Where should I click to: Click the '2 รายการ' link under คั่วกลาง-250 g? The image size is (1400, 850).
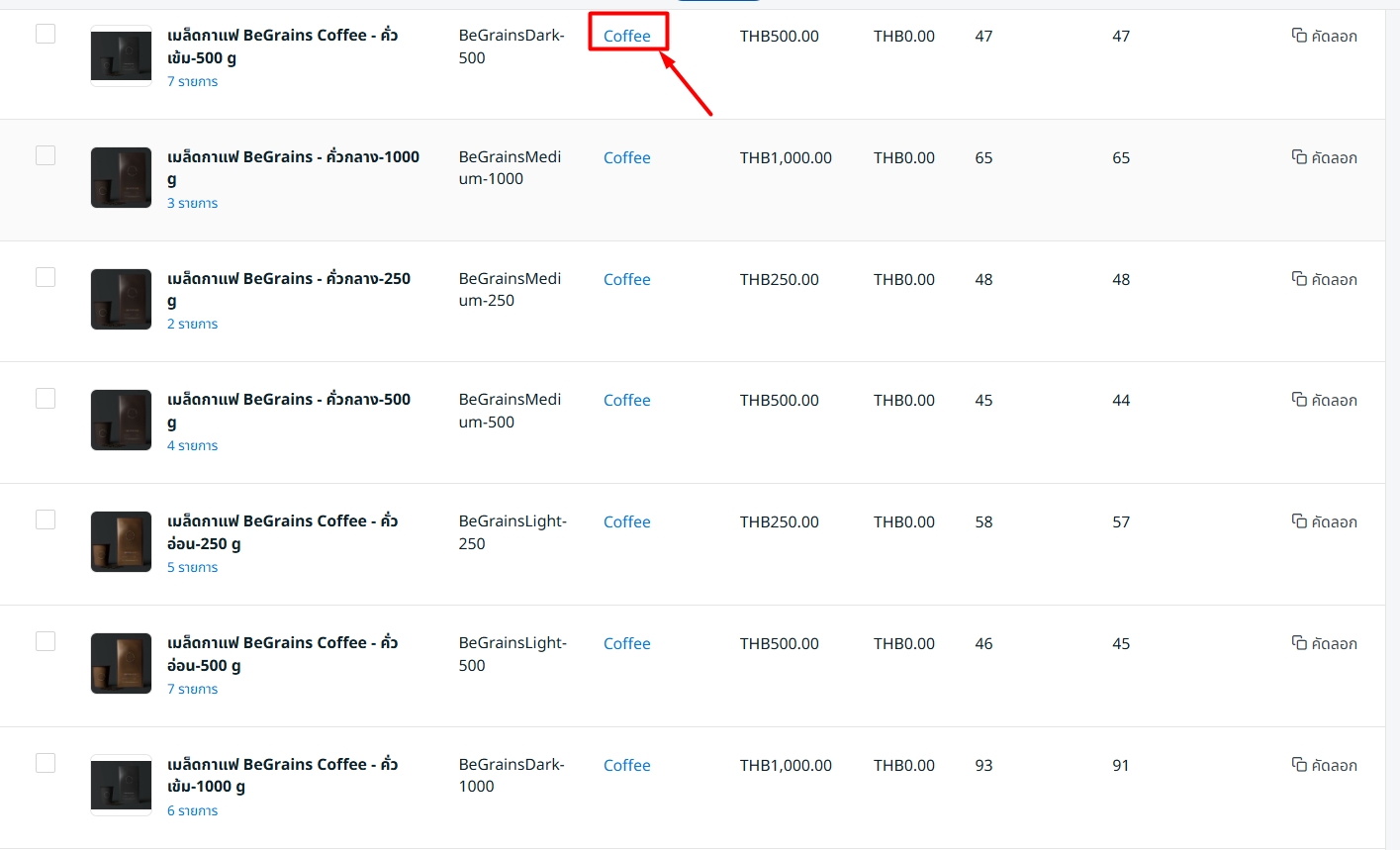(x=192, y=325)
